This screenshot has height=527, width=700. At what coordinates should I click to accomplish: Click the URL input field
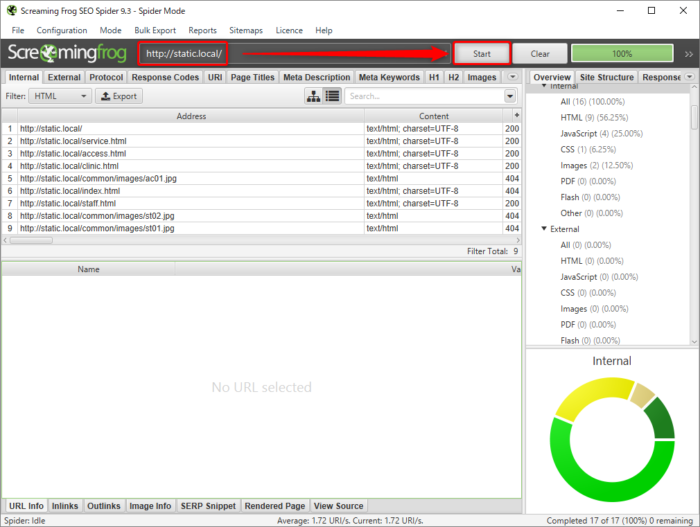(x=184, y=53)
